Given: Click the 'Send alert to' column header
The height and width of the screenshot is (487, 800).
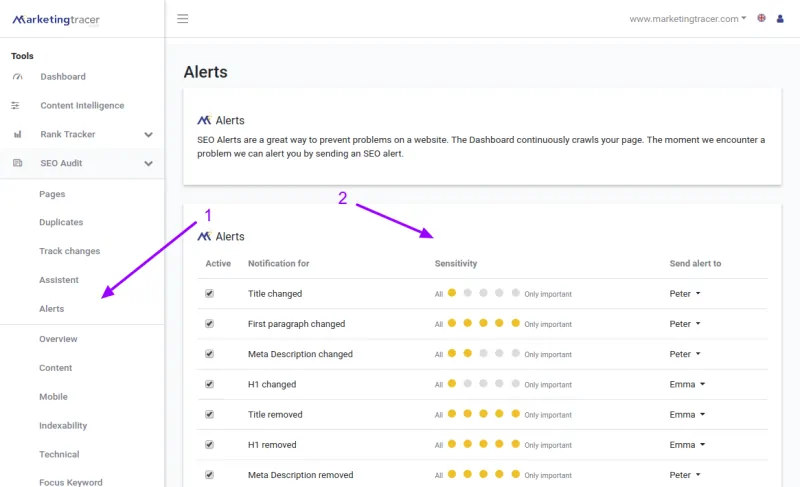Looking at the screenshot, I should tap(695, 263).
